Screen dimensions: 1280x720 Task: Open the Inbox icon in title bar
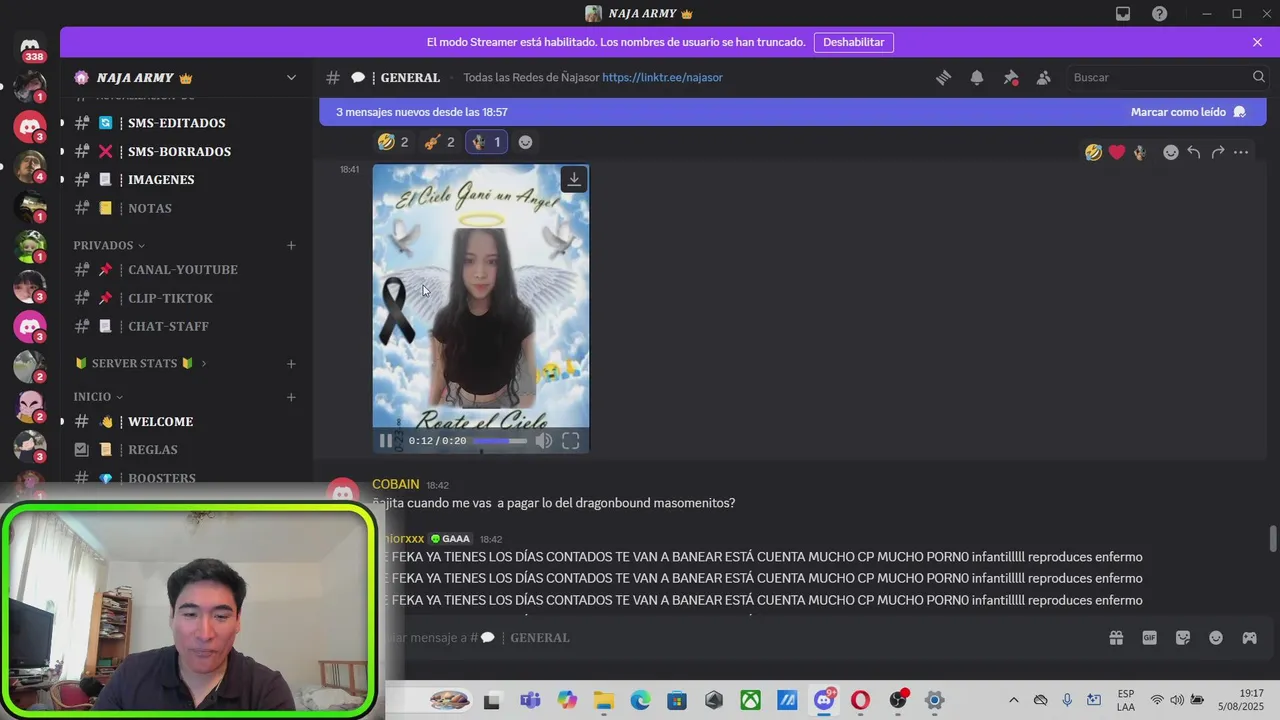click(x=1123, y=14)
